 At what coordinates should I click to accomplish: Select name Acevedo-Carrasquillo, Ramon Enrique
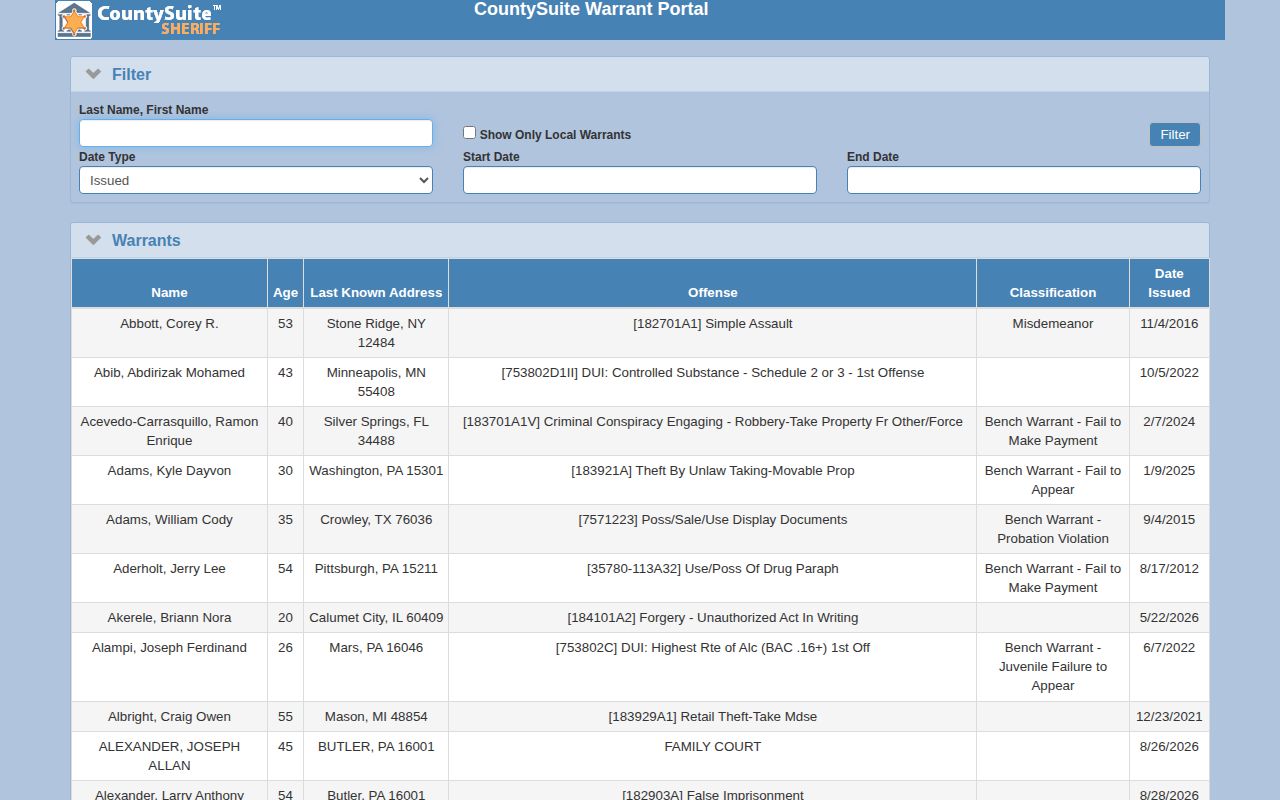coord(169,431)
